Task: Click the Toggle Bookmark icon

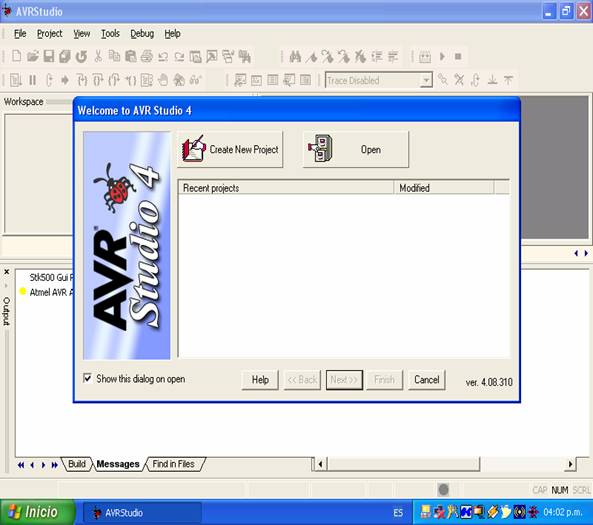Action: point(312,57)
